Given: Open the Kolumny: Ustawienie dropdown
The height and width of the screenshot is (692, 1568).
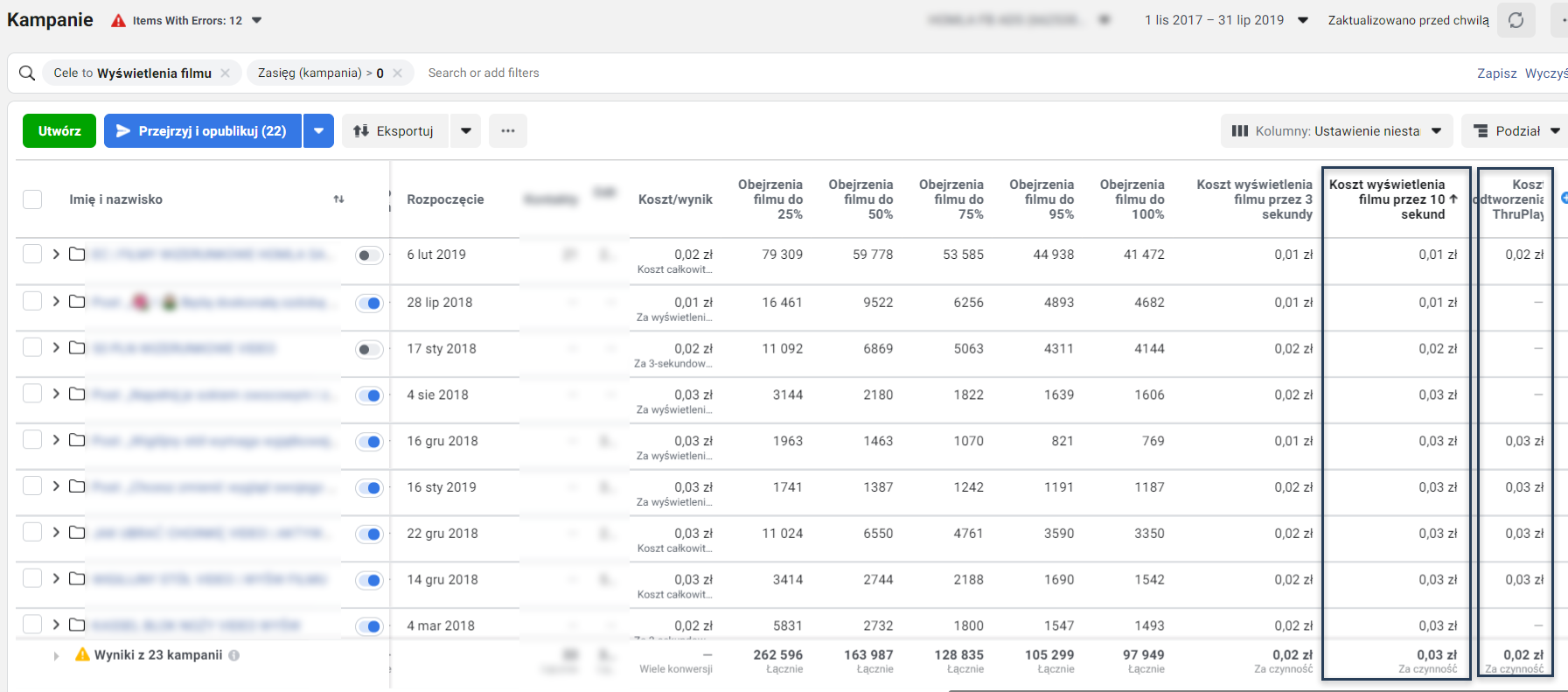Looking at the screenshot, I should [x=1337, y=130].
